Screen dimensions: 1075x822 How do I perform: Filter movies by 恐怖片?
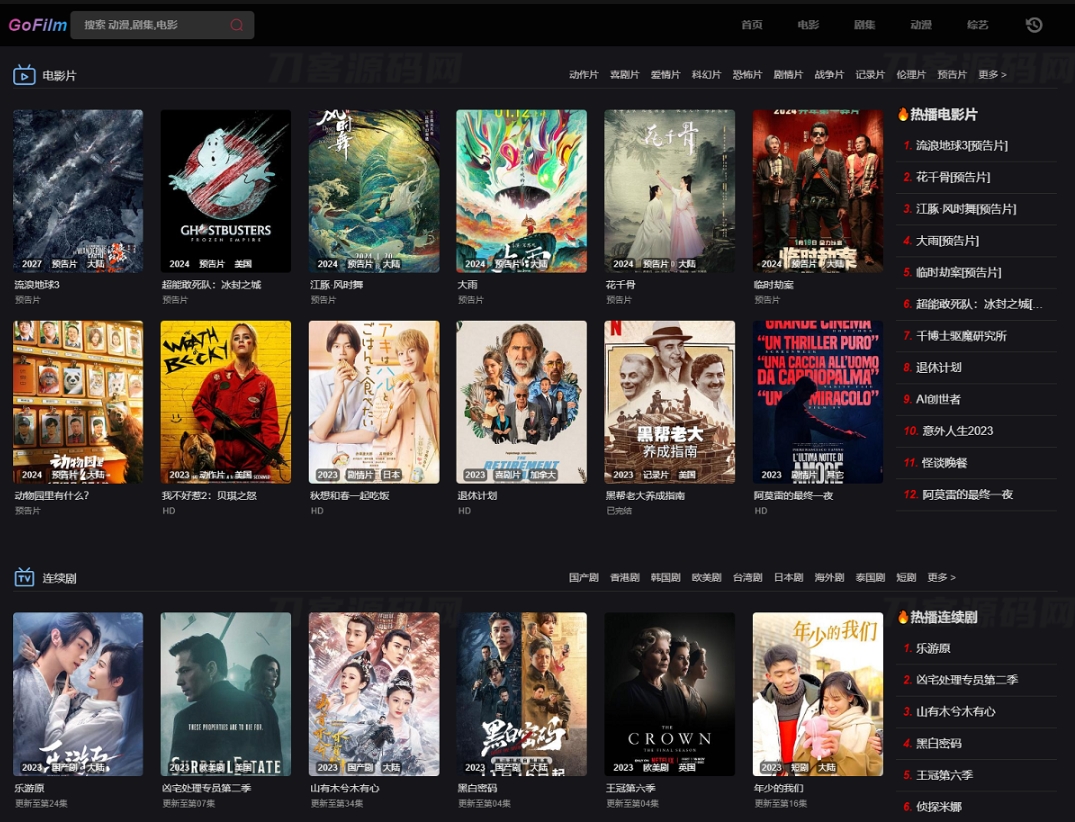(x=747, y=75)
